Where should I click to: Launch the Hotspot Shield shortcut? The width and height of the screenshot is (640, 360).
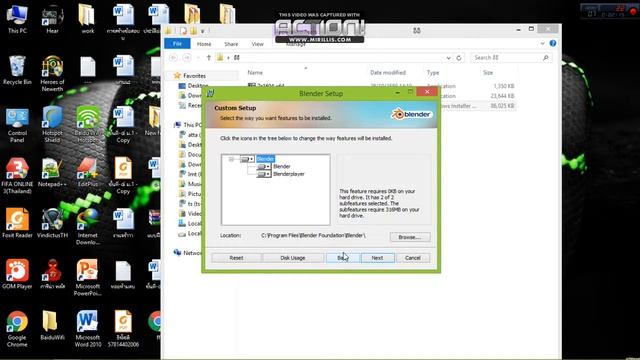coord(52,124)
